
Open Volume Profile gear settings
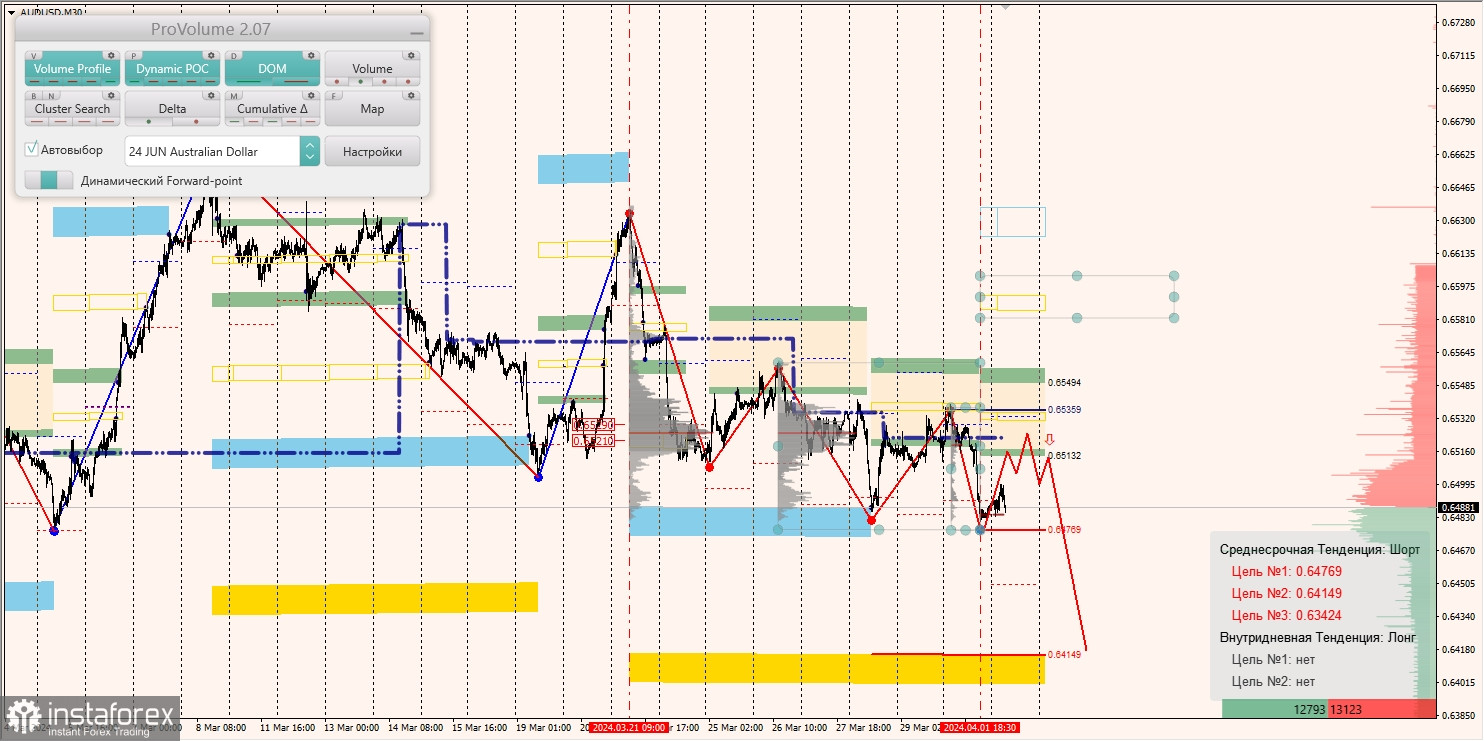tap(111, 56)
